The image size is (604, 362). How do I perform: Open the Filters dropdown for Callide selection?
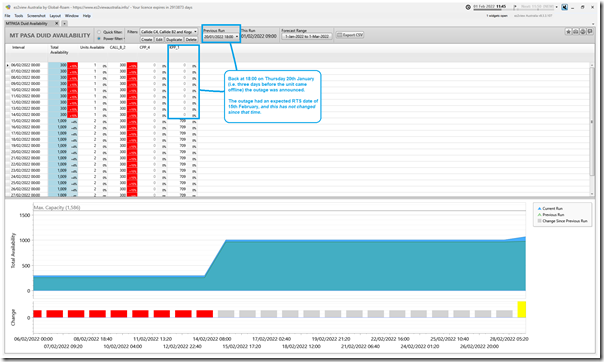(169, 32)
